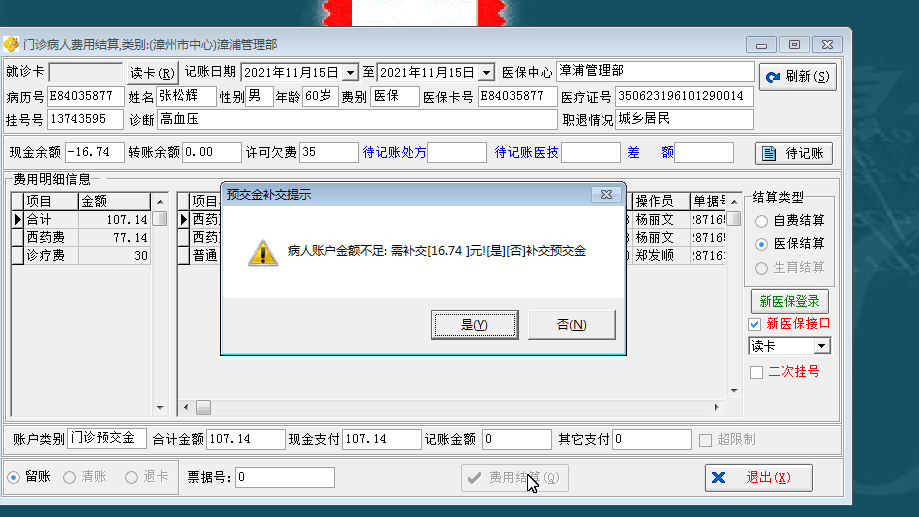
Task: Focus the 票据号 input field
Action: point(285,478)
